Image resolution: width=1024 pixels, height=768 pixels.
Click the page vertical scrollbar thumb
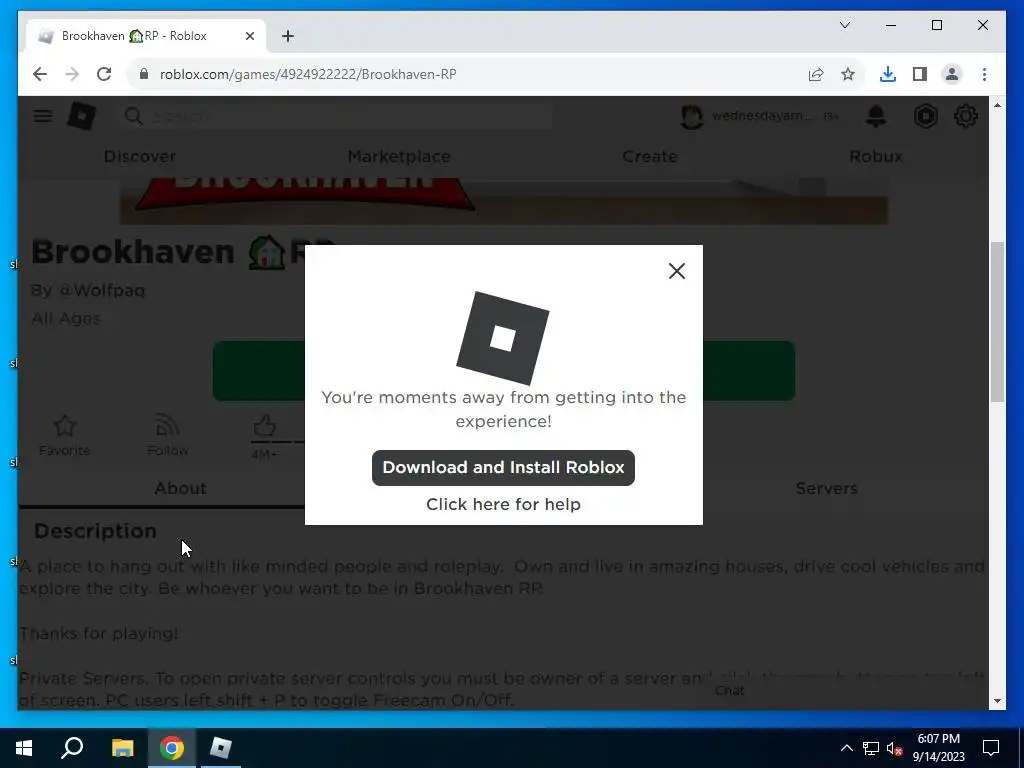(997, 321)
